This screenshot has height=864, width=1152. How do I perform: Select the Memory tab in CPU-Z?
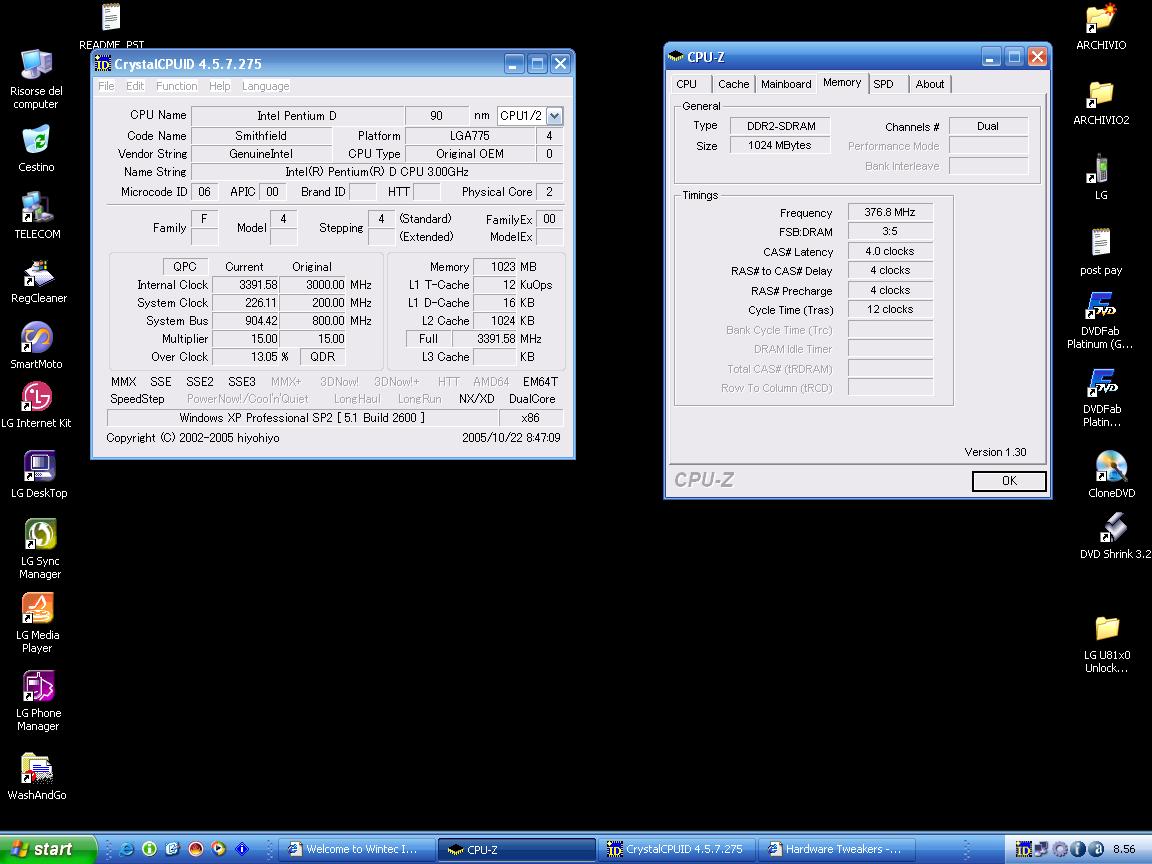pyautogui.click(x=842, y=82)
